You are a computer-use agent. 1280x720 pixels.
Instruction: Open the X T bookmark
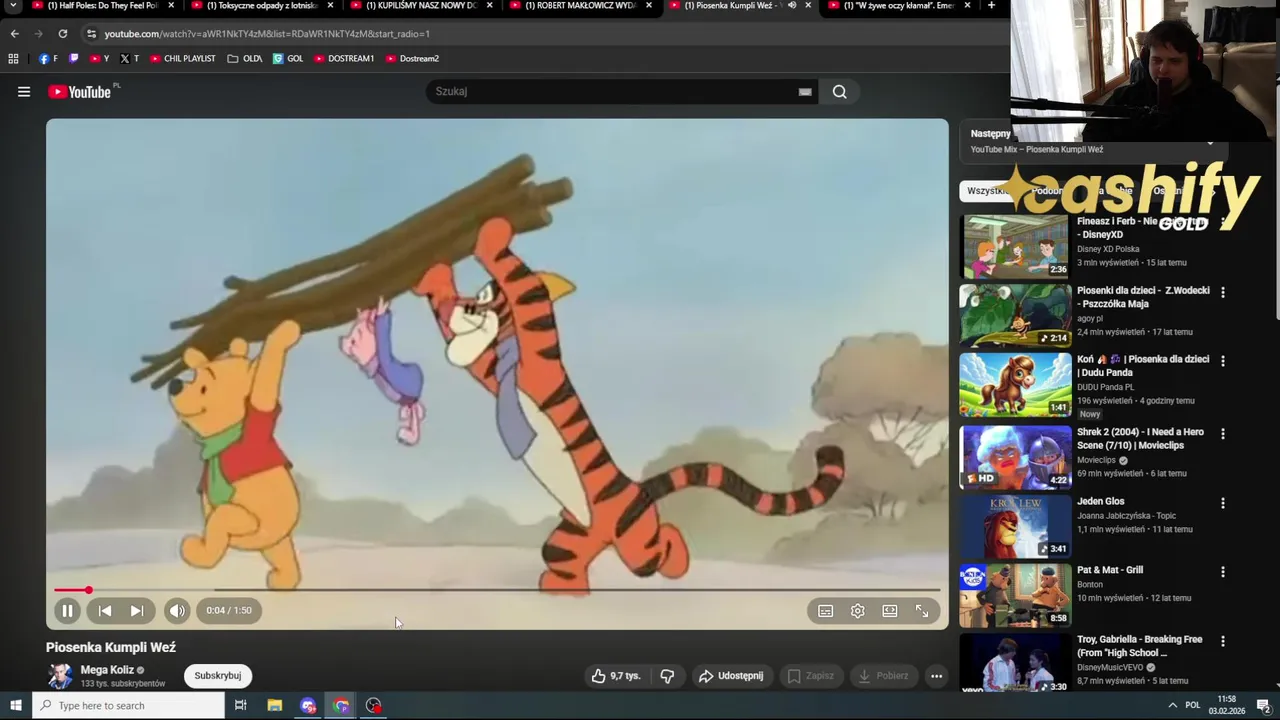[130, 59]
